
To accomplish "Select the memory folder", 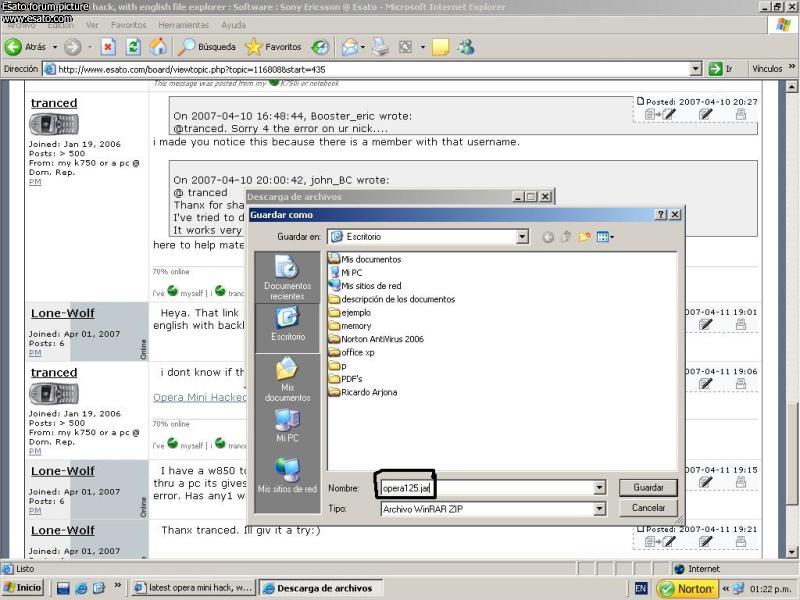I will click(x=350, y=326).
